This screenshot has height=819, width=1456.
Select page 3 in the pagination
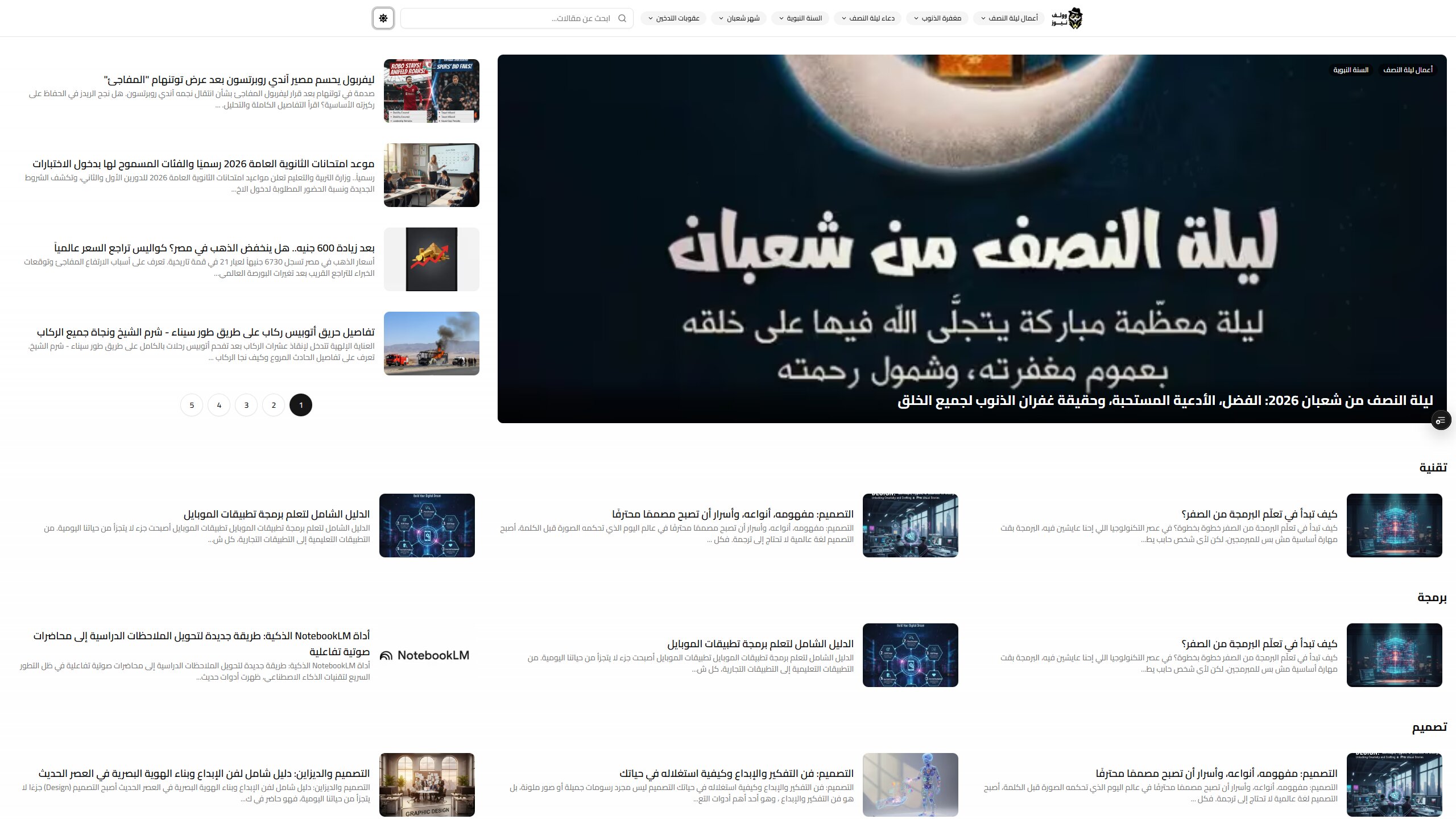coord(246,405)
